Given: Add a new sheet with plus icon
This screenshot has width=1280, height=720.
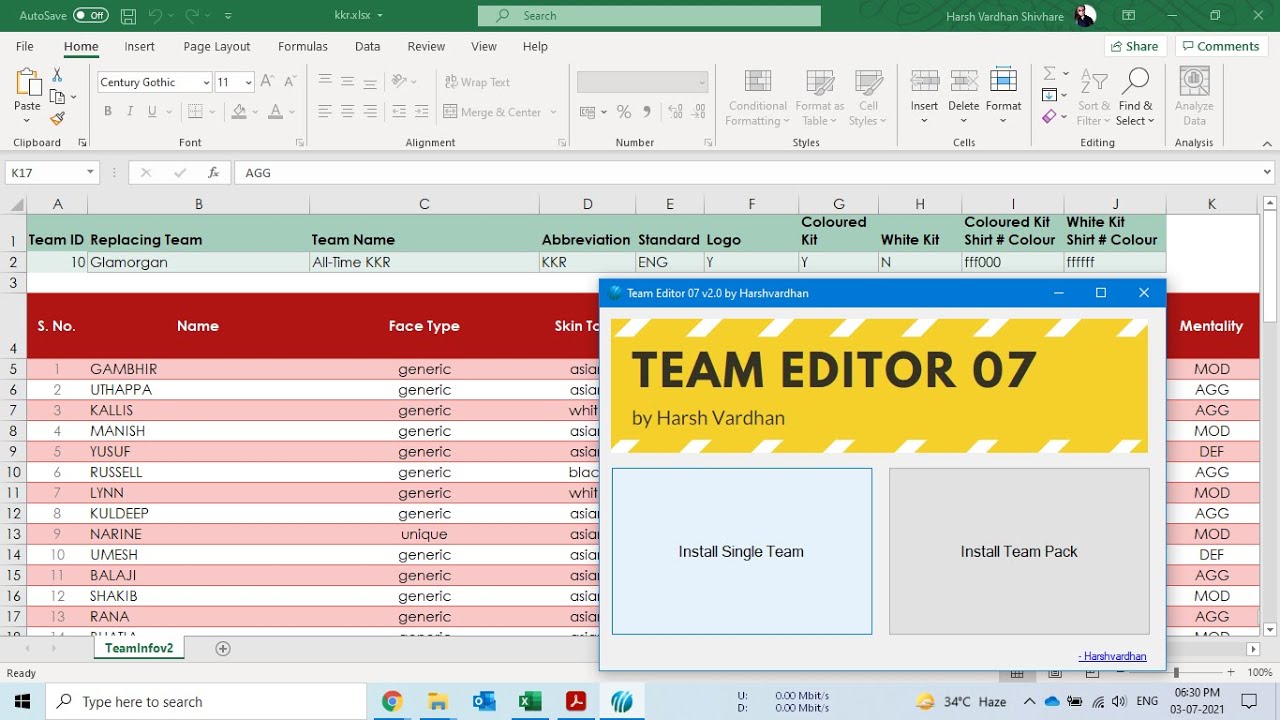Looking at the screenshot, I should 223,649.
